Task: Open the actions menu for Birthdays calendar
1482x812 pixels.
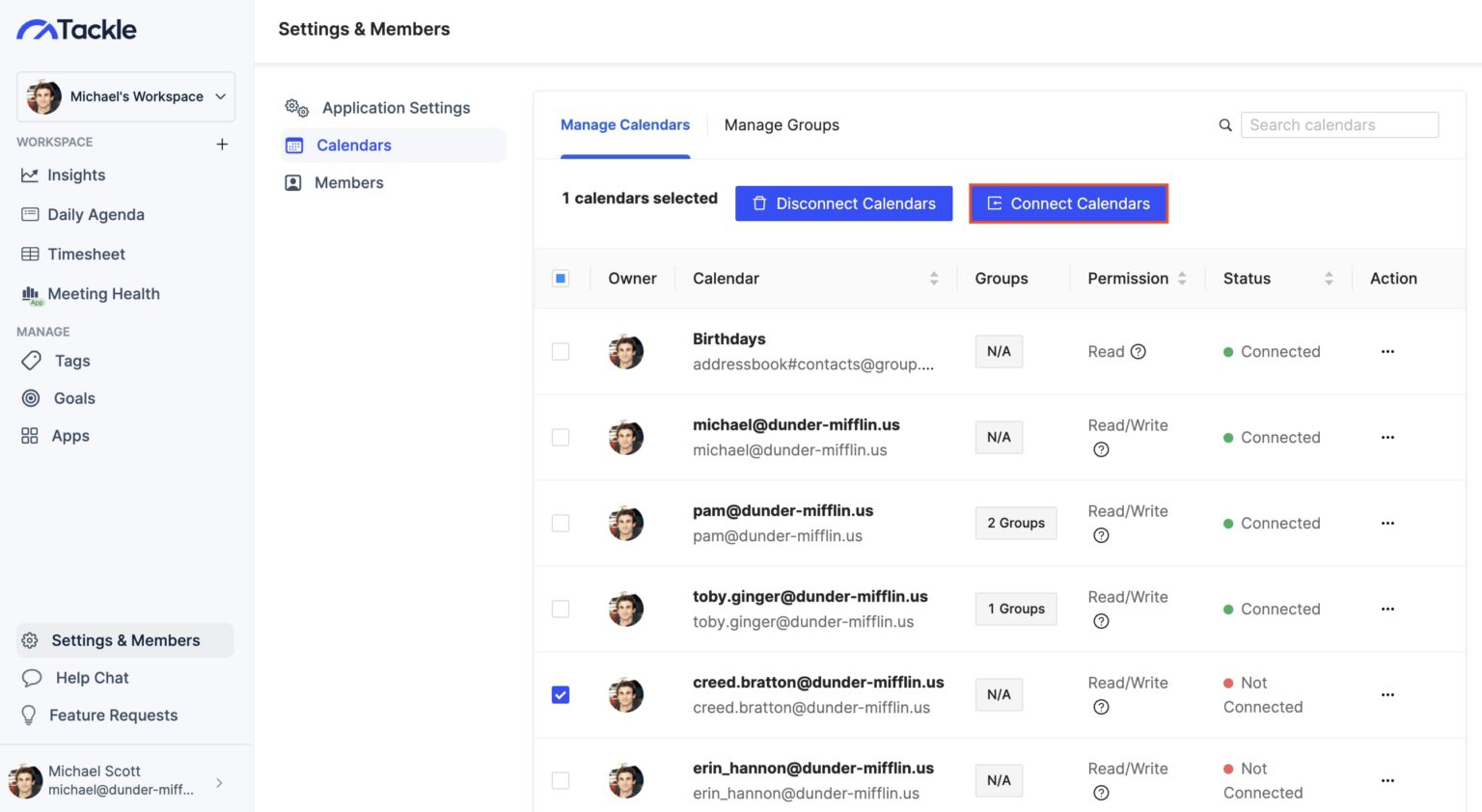Action: tap(1387, 351)
